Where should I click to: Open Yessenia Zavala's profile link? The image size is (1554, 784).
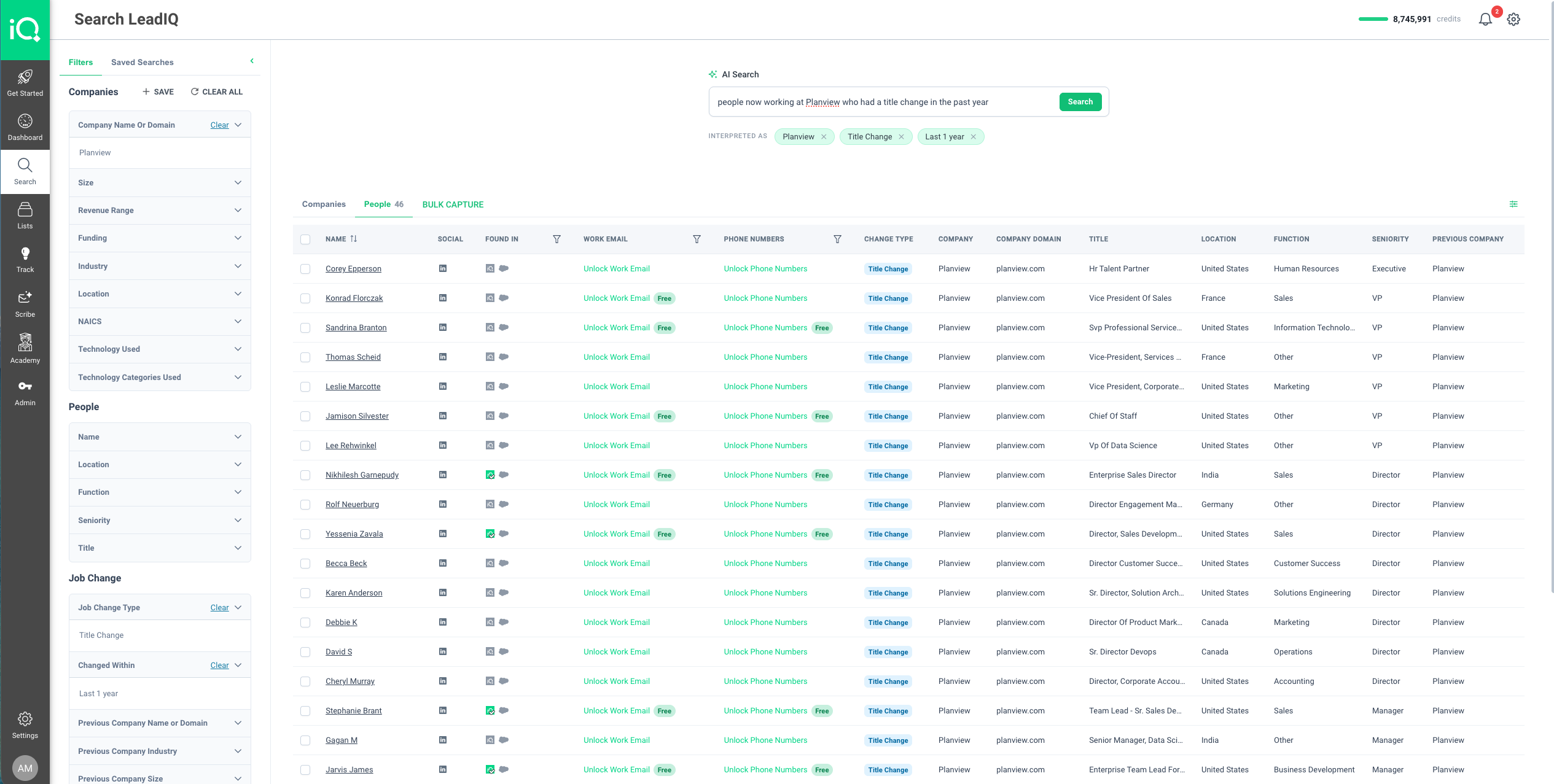click(354, 534)
